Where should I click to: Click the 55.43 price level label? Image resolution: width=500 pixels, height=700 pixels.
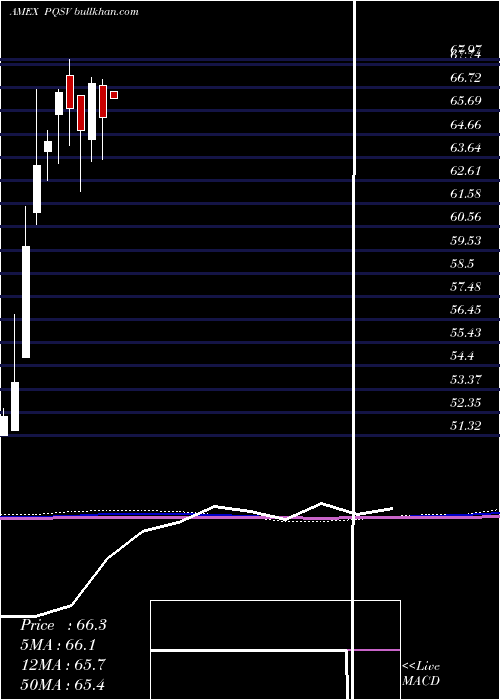[x=466, y=333]
